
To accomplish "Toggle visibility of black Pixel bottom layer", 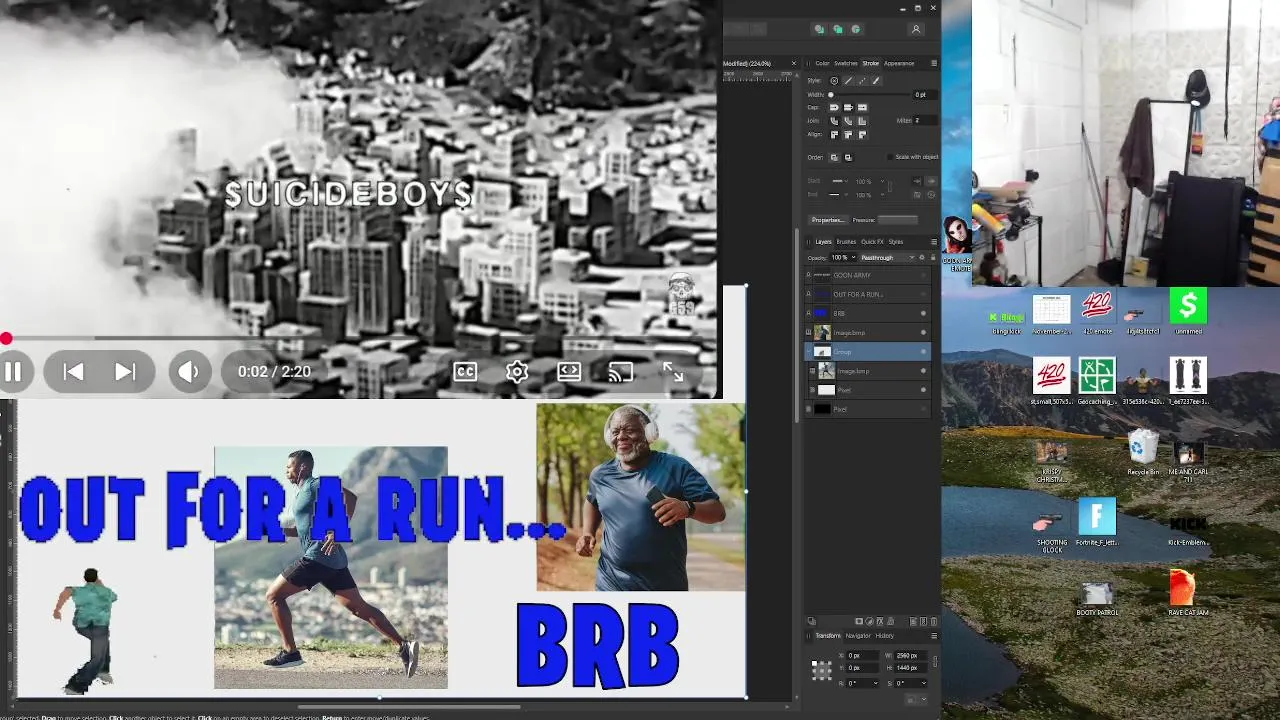I will tap(923, 408).
